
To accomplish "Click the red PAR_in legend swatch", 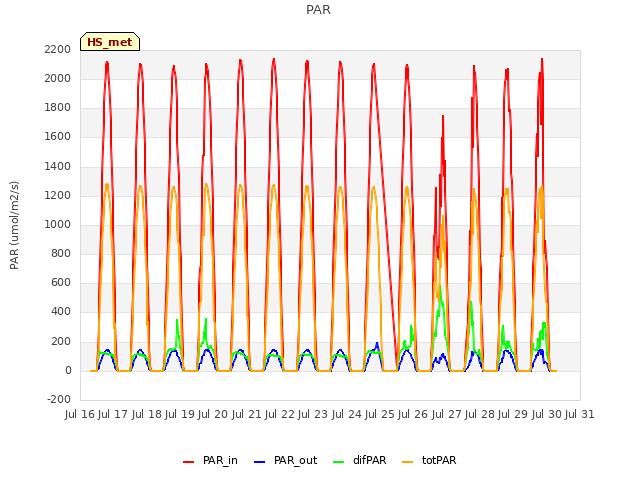I will tap(188, 462).
